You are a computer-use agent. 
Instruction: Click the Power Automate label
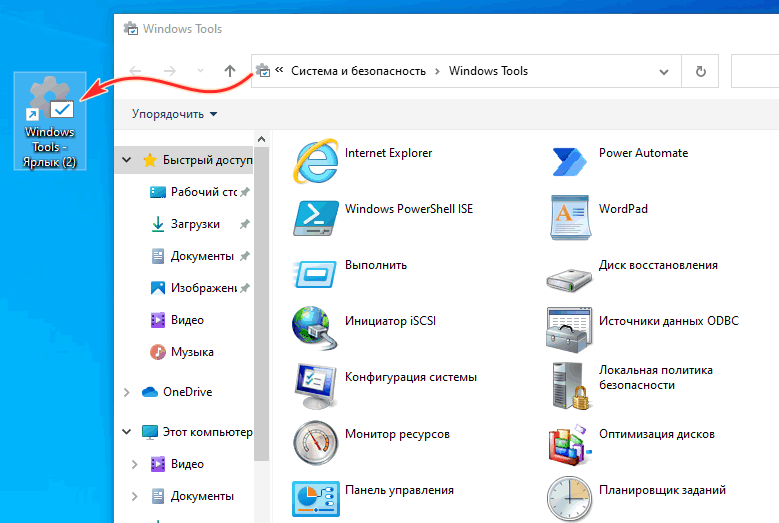point(643,153)
